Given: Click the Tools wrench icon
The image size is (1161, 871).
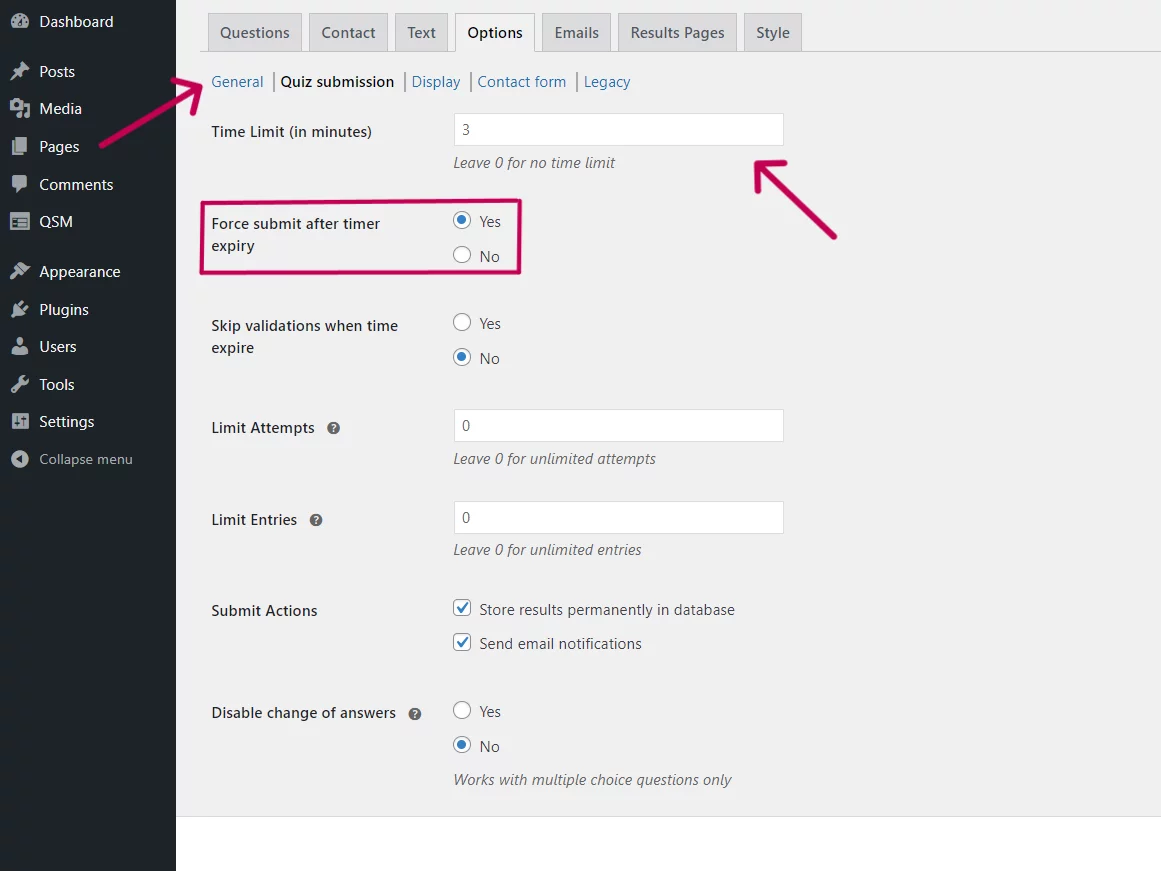Looking at the screenshot, I should point(20,384).
